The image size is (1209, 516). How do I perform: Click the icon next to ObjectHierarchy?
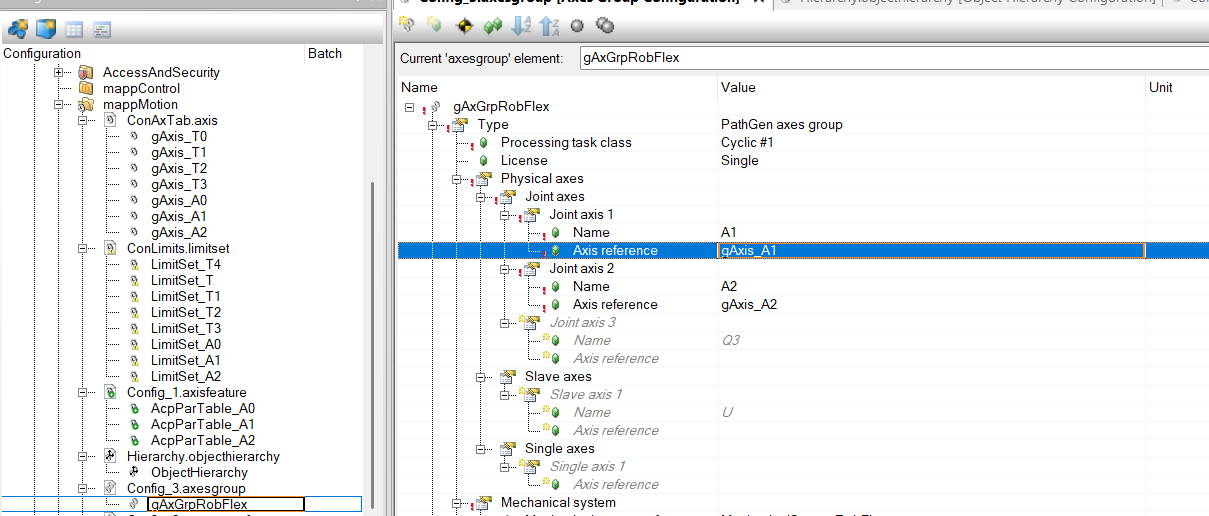pyautogui.click(x=134, y=472)
